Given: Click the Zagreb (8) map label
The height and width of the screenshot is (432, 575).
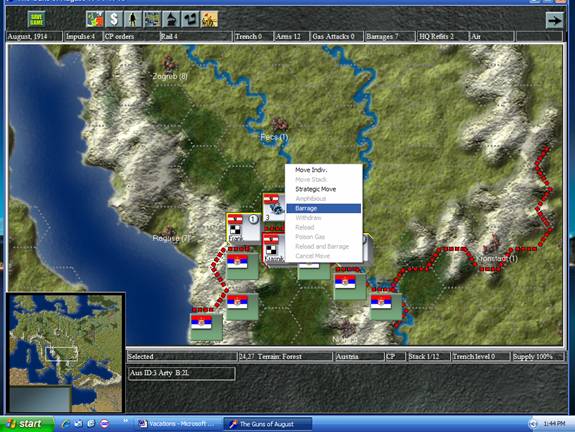Looking at the screenshot, I should click(x=170, y=76).
